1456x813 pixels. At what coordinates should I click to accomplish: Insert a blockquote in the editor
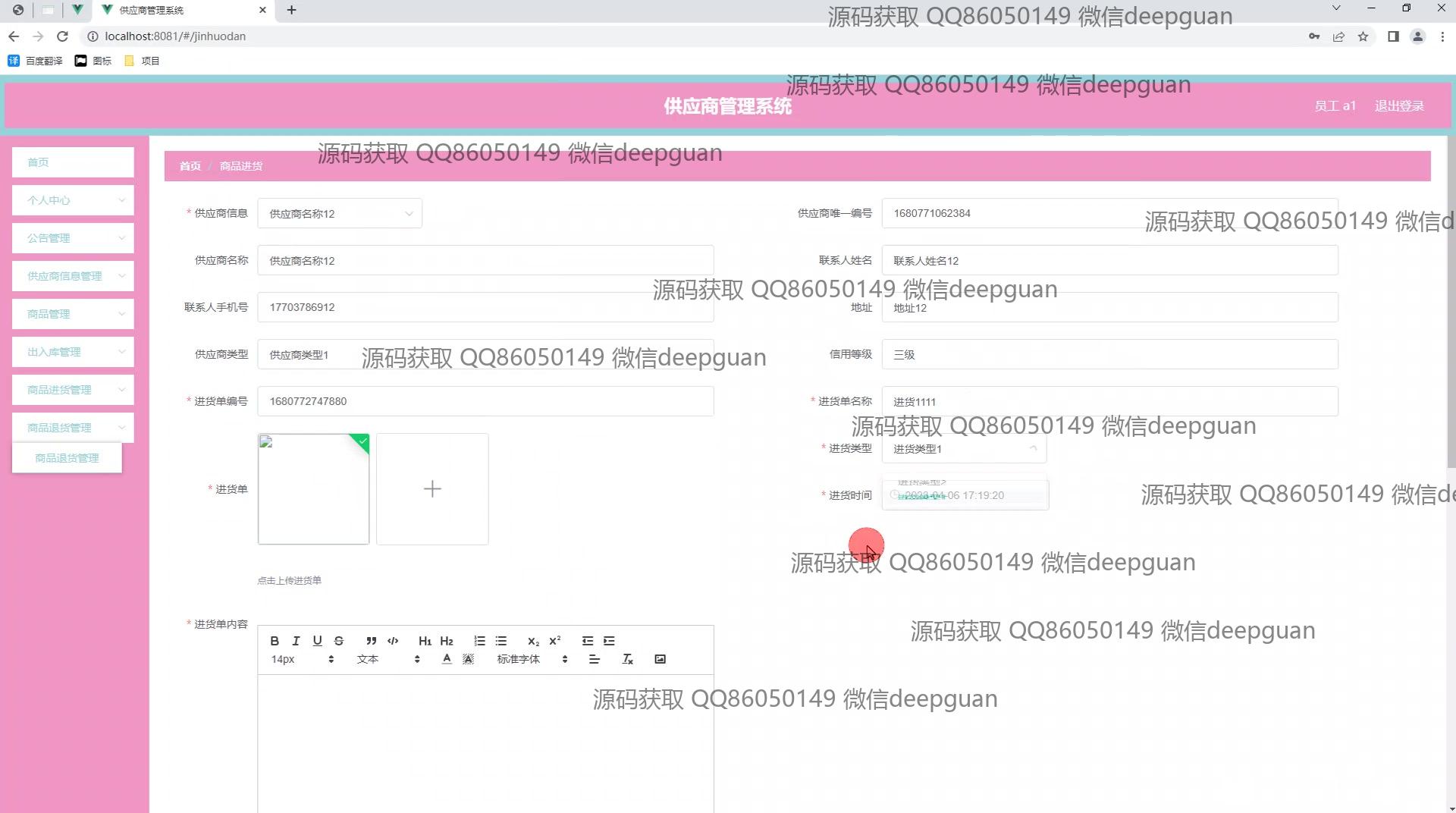coord(371,641)
